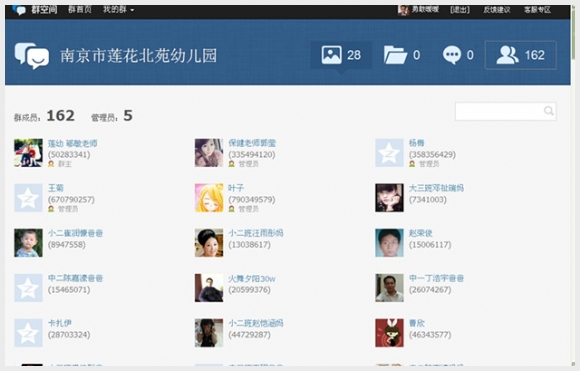Click the vertical scrollbar on the right edge
The image size is (580, 371).
click(574, 185)
